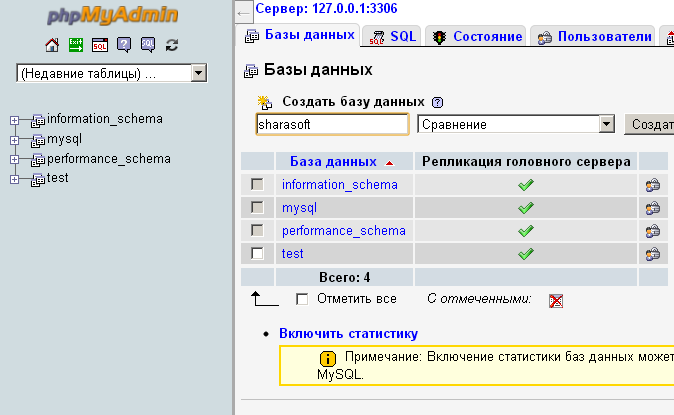The width and height of the screenshot is (674, 415).
Task: Expand mysql tree node
Action: click(15, 140)
